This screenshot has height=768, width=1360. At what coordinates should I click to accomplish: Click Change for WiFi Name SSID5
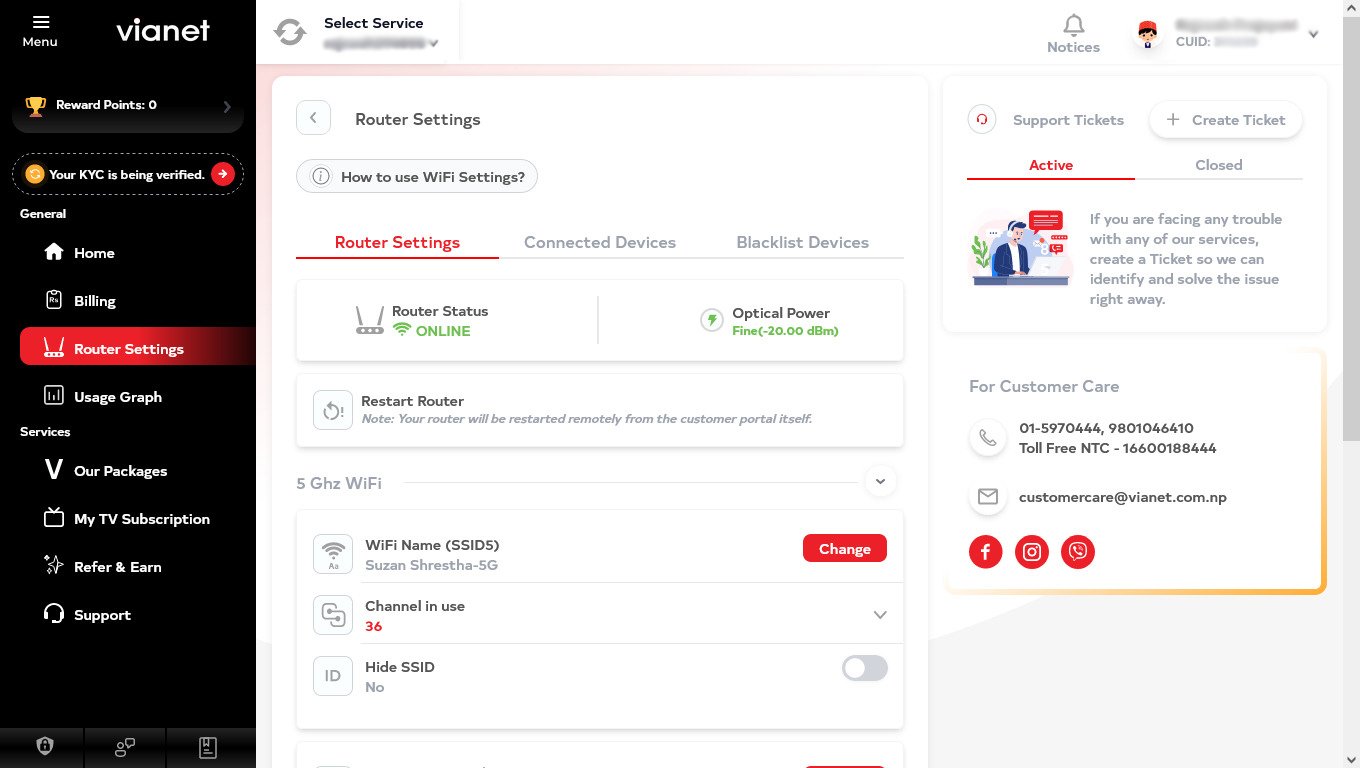point(844,549)
